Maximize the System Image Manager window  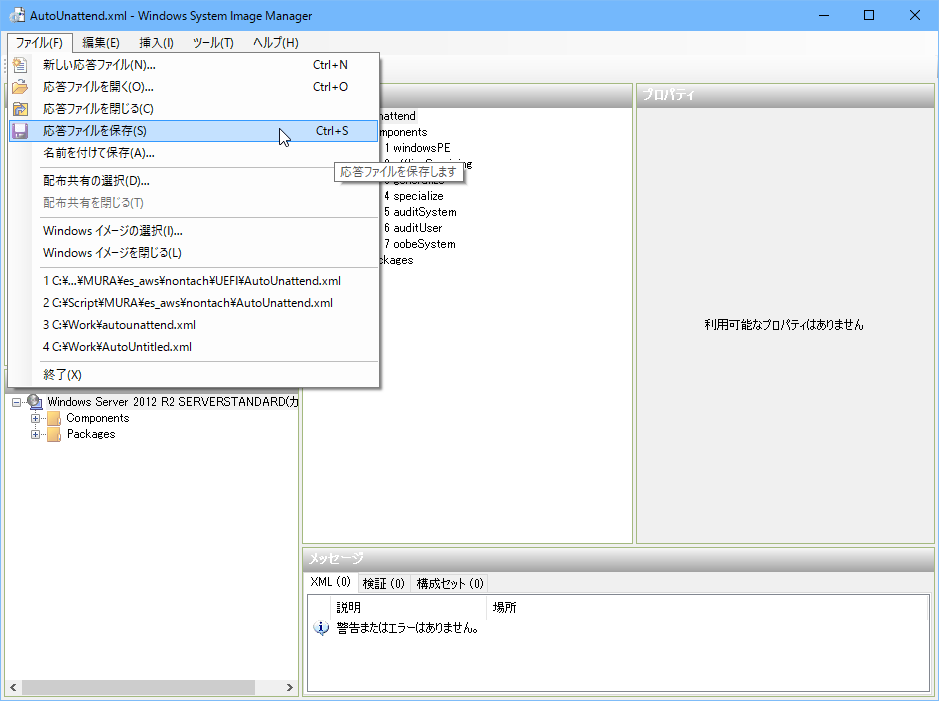click(869, 16)
